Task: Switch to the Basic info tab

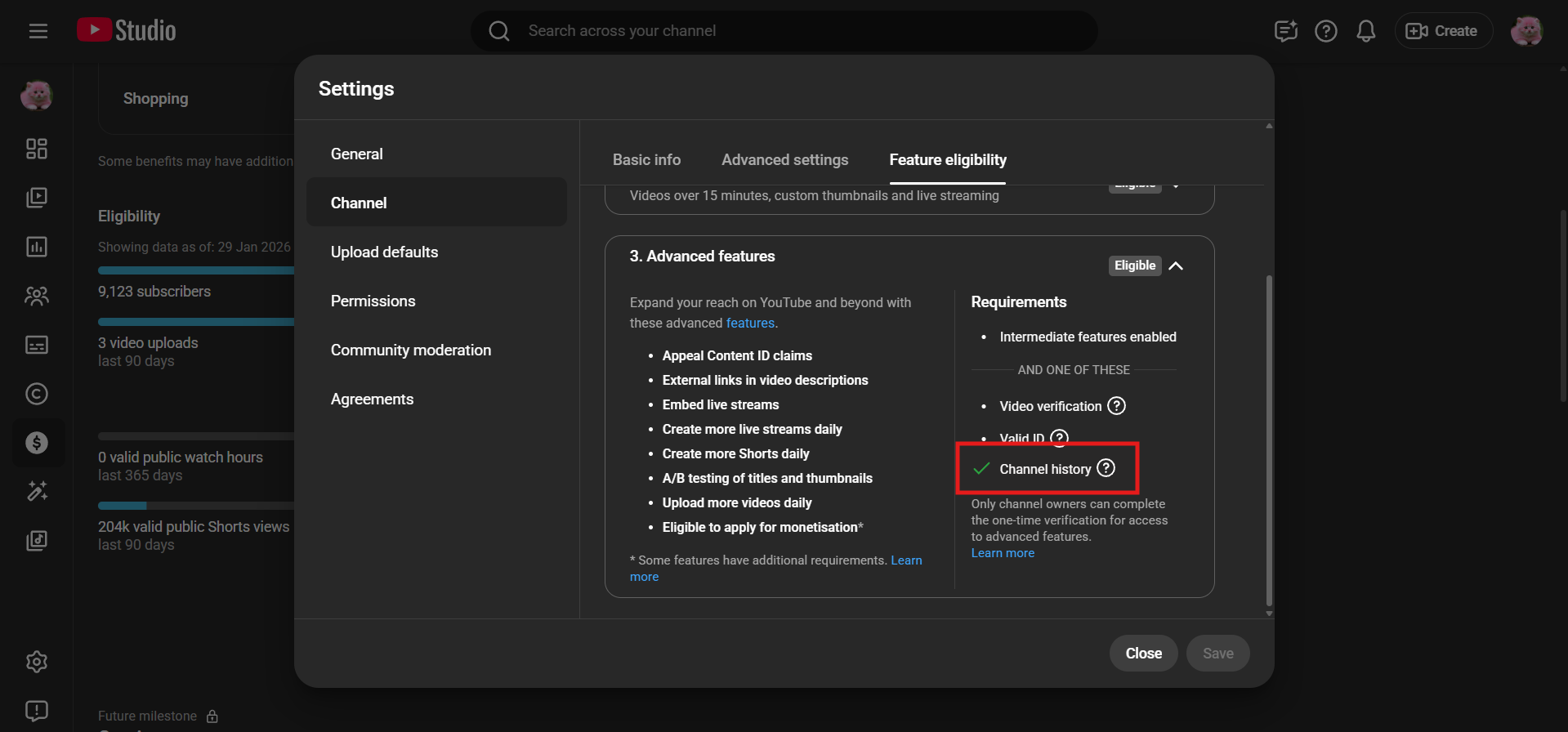Action: (646, 160)
